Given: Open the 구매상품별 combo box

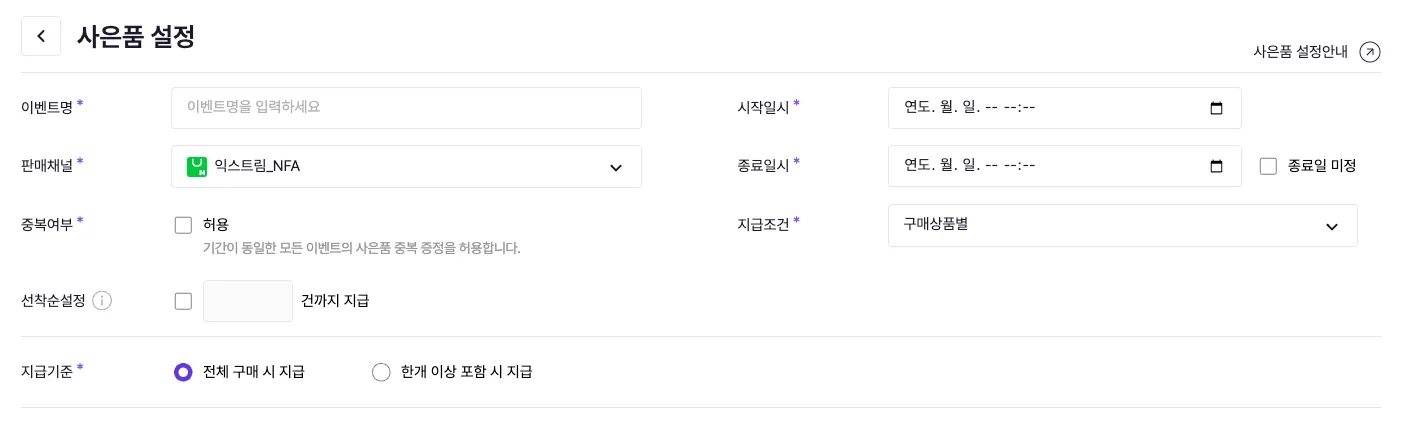Looking at the screenshot, I should tap(1100, 225).
